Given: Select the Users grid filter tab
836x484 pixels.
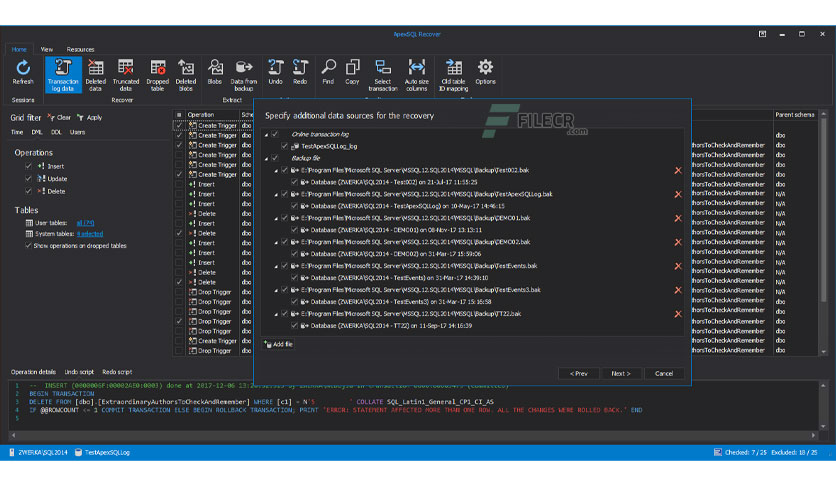Looking at the screenshot, I should point(77,132).
